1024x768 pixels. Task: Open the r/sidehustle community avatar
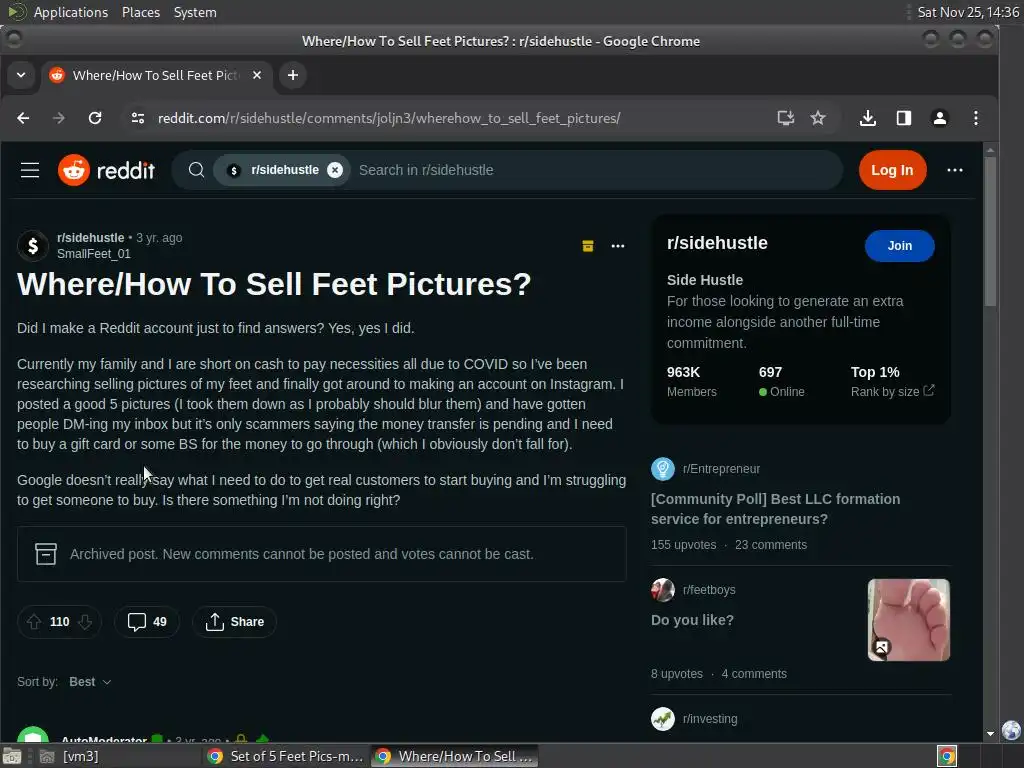point(33,246)
